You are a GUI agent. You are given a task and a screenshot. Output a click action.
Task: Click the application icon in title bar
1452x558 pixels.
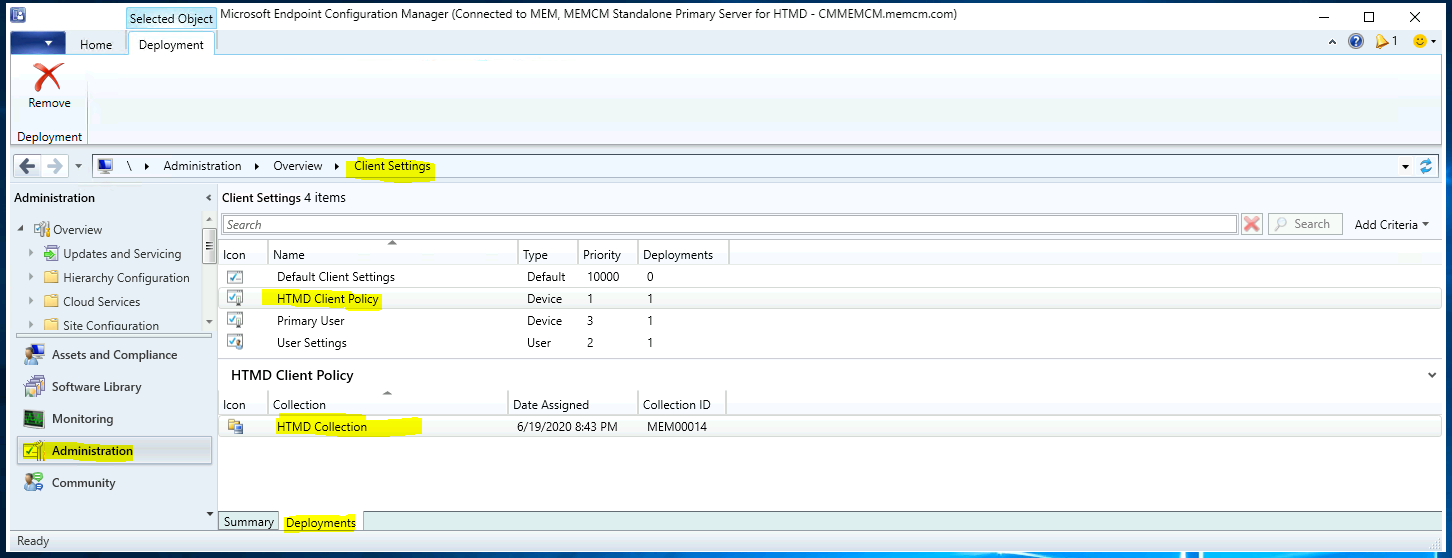click(x=18, y=16)
